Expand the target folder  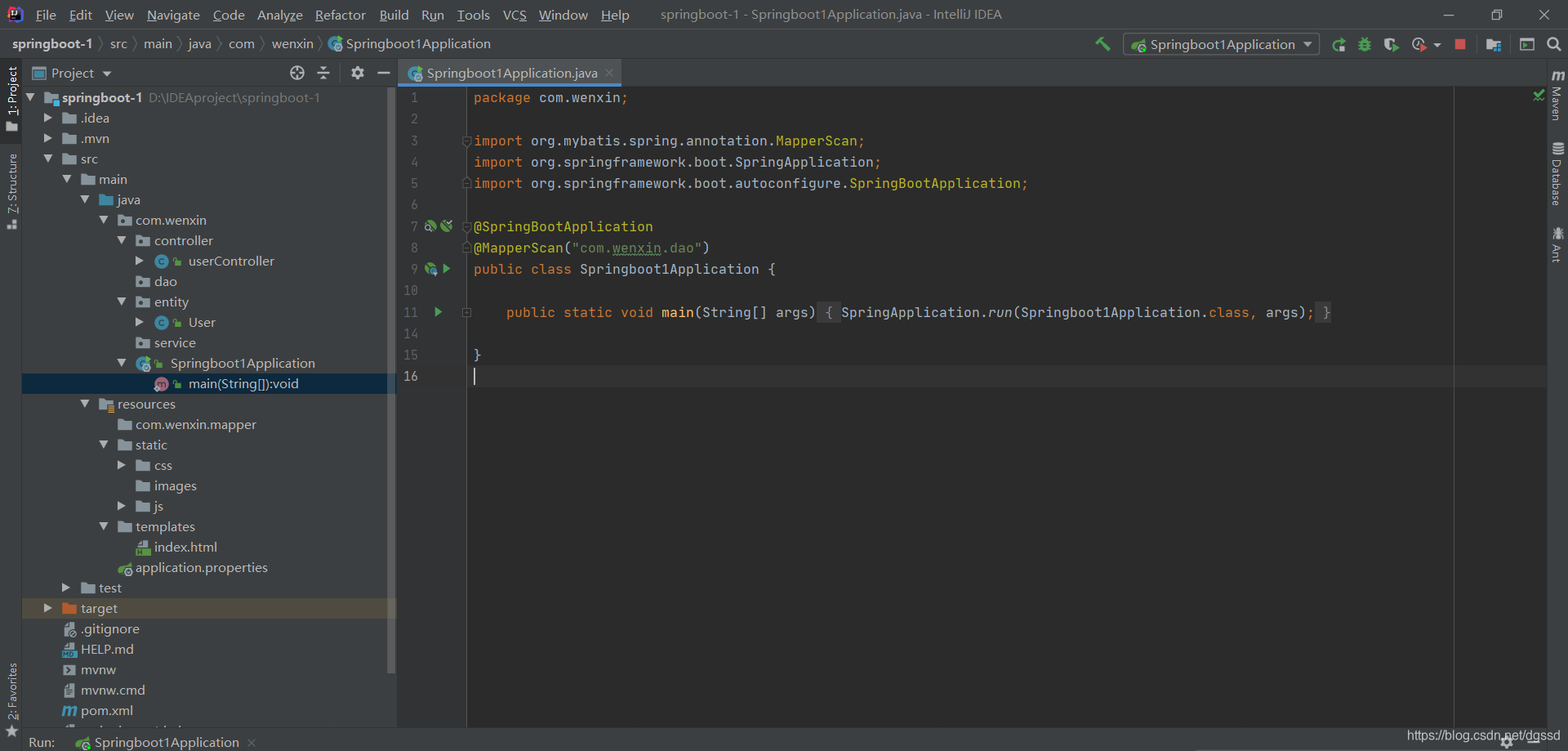tap(48, 608)
